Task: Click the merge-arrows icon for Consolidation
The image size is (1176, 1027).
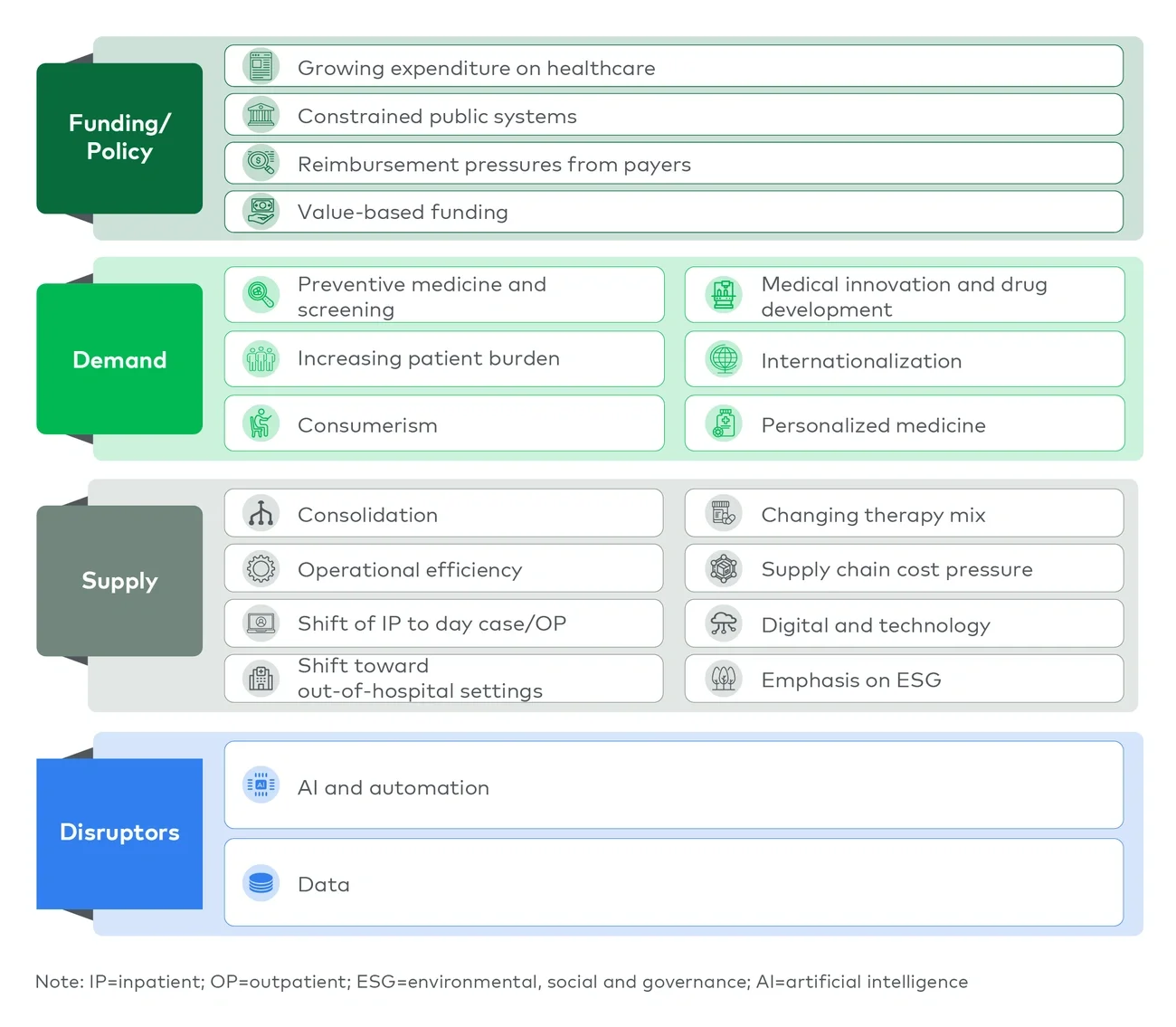Action: (x=261, y=513)
